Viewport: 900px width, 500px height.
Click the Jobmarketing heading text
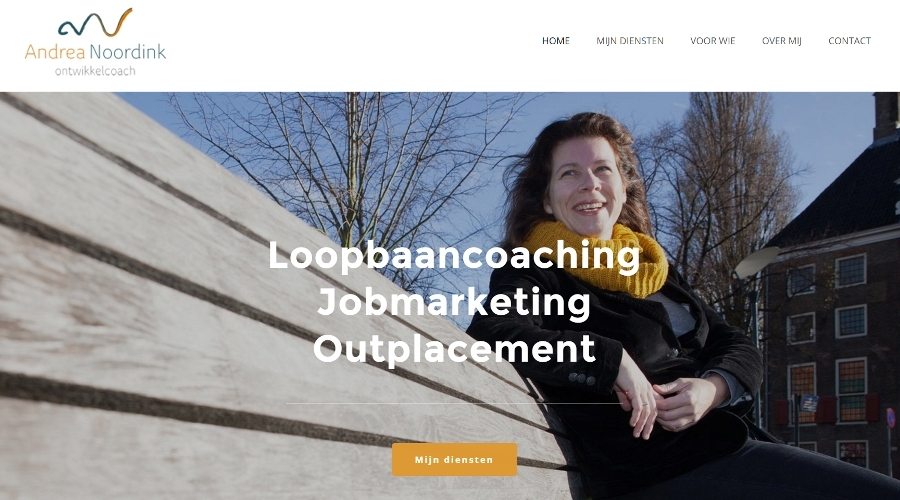point(453,301)
